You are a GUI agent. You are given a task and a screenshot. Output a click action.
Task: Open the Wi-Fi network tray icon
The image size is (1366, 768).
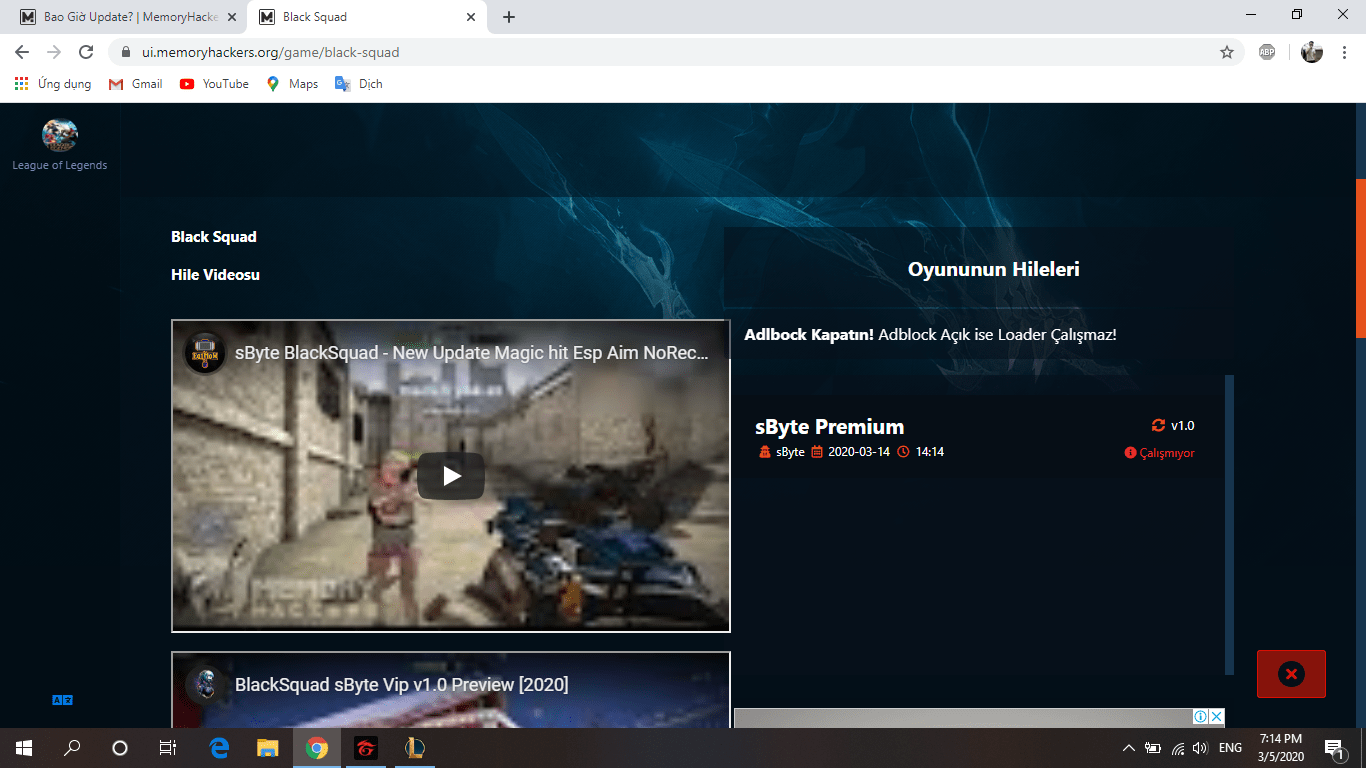coord(1178,748)
